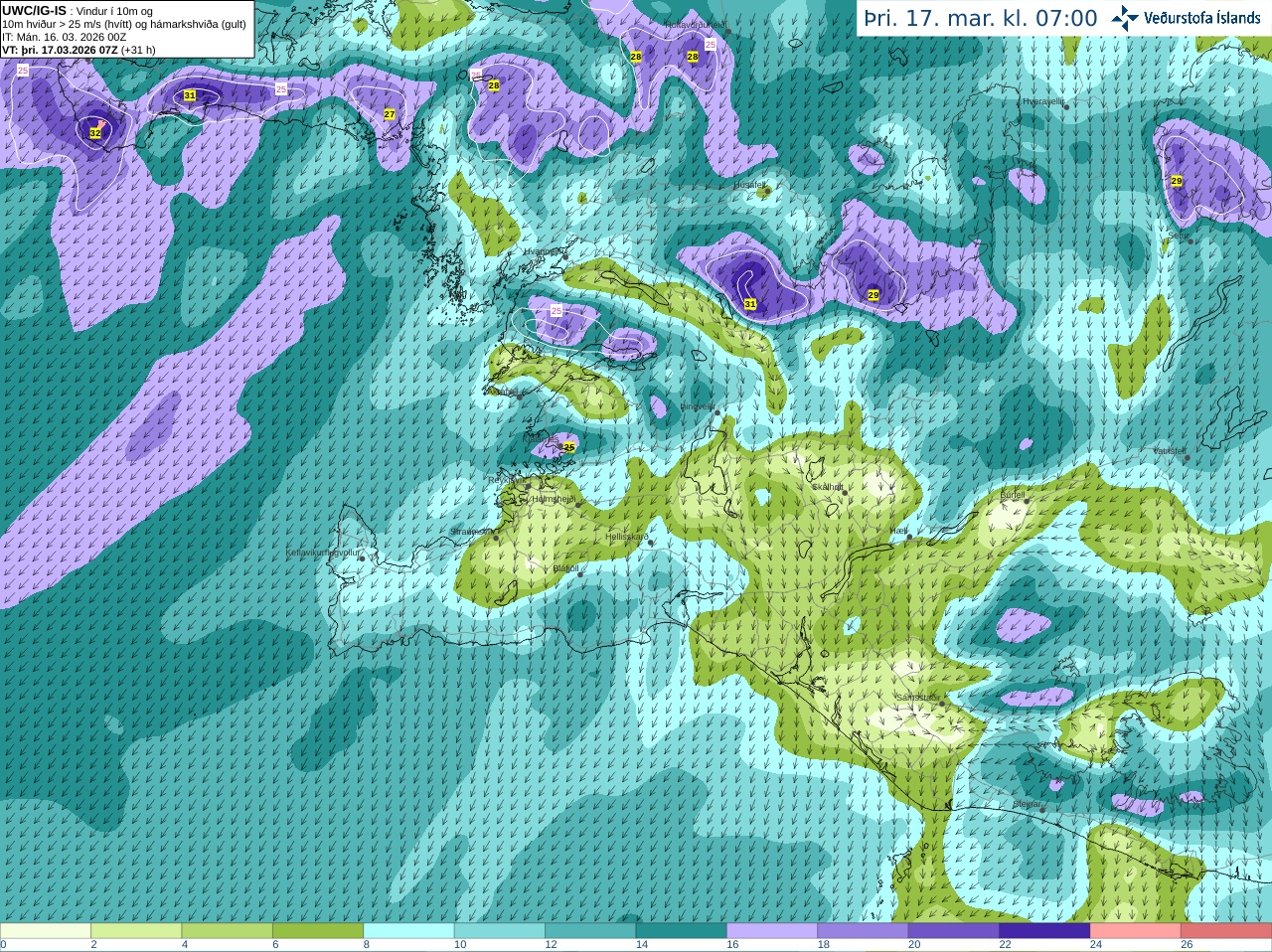Image resolution: width=1272 pixels, height=952 pixels.
Task: Click the 2–4 m/s light green legend swatch
Action: (136, 931)
